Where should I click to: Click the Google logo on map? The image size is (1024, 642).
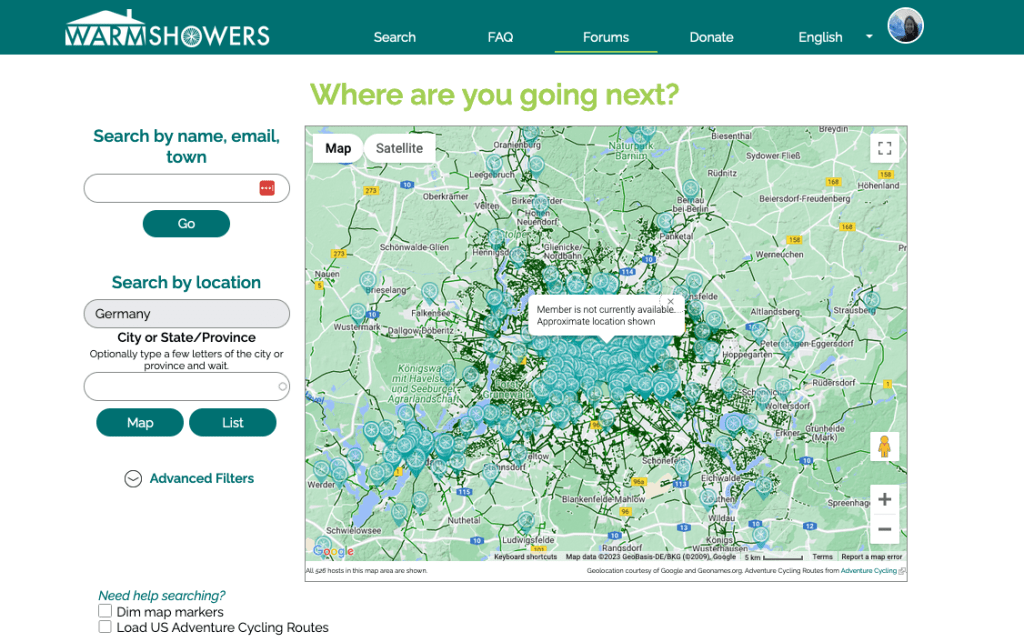point(333,551)
